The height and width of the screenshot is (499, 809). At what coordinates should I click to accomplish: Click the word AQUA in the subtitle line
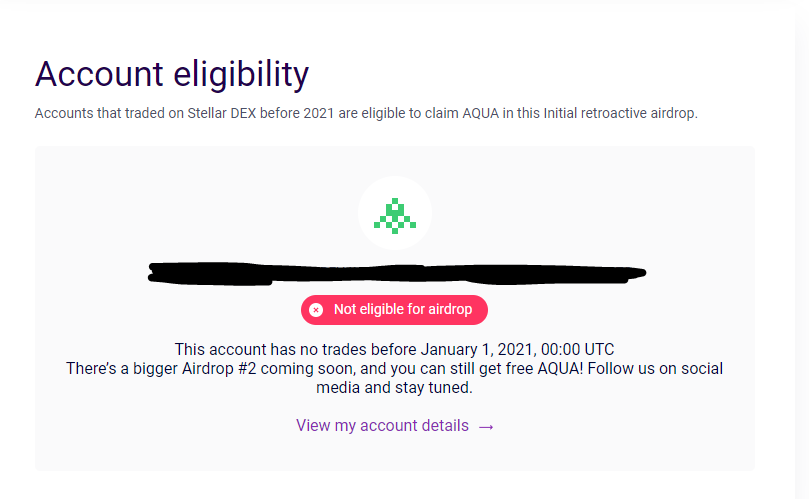tap(480, 113)
